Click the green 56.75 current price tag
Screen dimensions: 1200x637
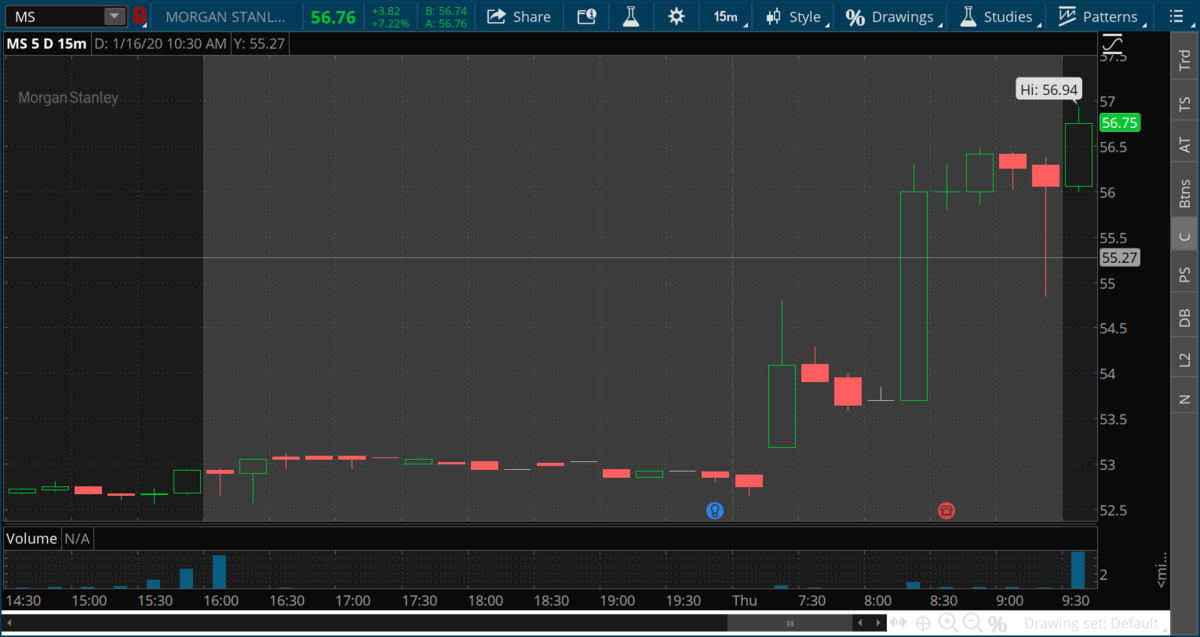(x=1119, y=123)
